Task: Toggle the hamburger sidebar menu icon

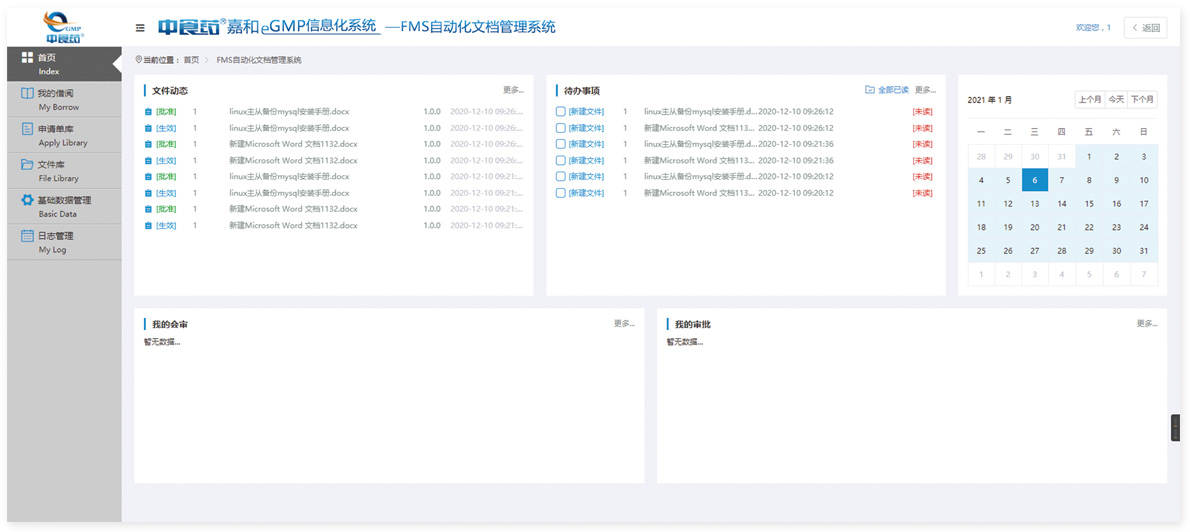Action: [x=140, y=28]
